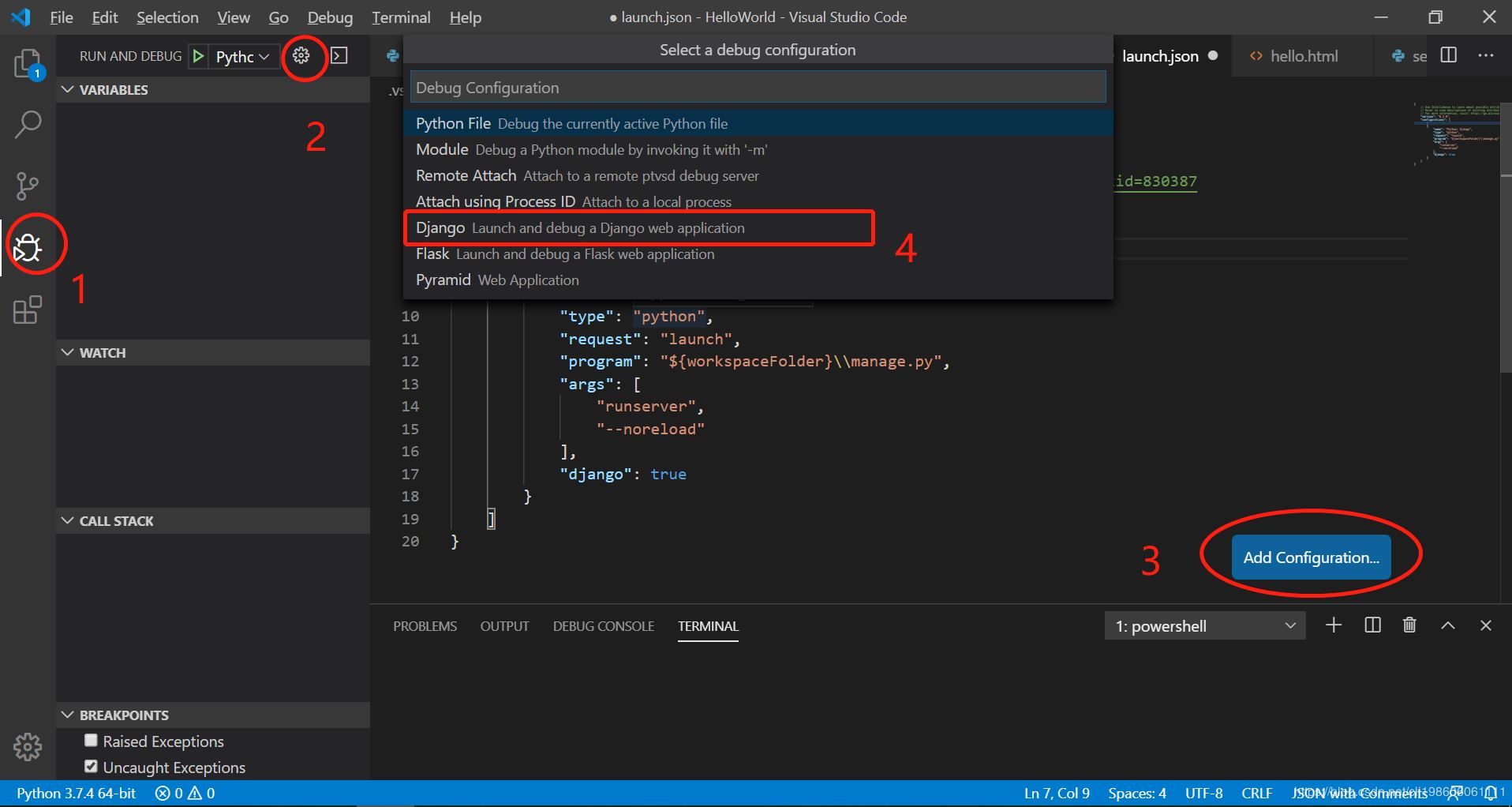Open launch.json via the gear icon
Viewport: 1512px width, 807px height.
(x=301, y=55)
